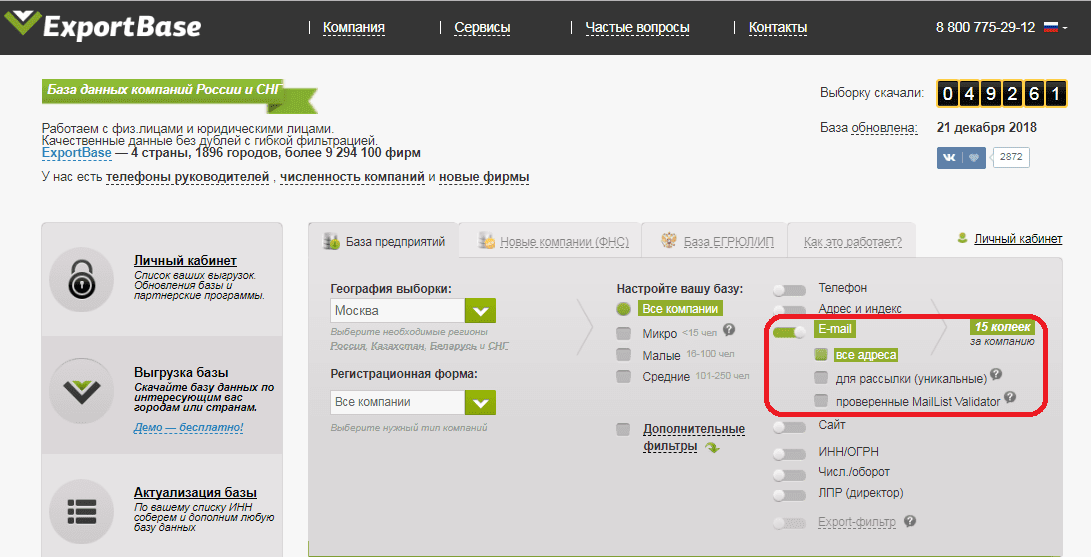Check для рассылки (уникальные) checkbox
Screen dimensions: 1091x557
(821, 378)
